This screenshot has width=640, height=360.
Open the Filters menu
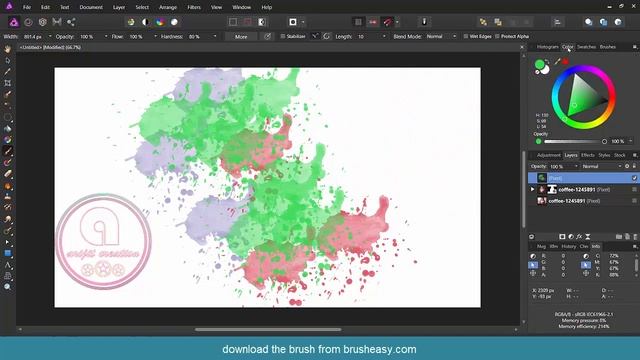[x=194, y=7]
